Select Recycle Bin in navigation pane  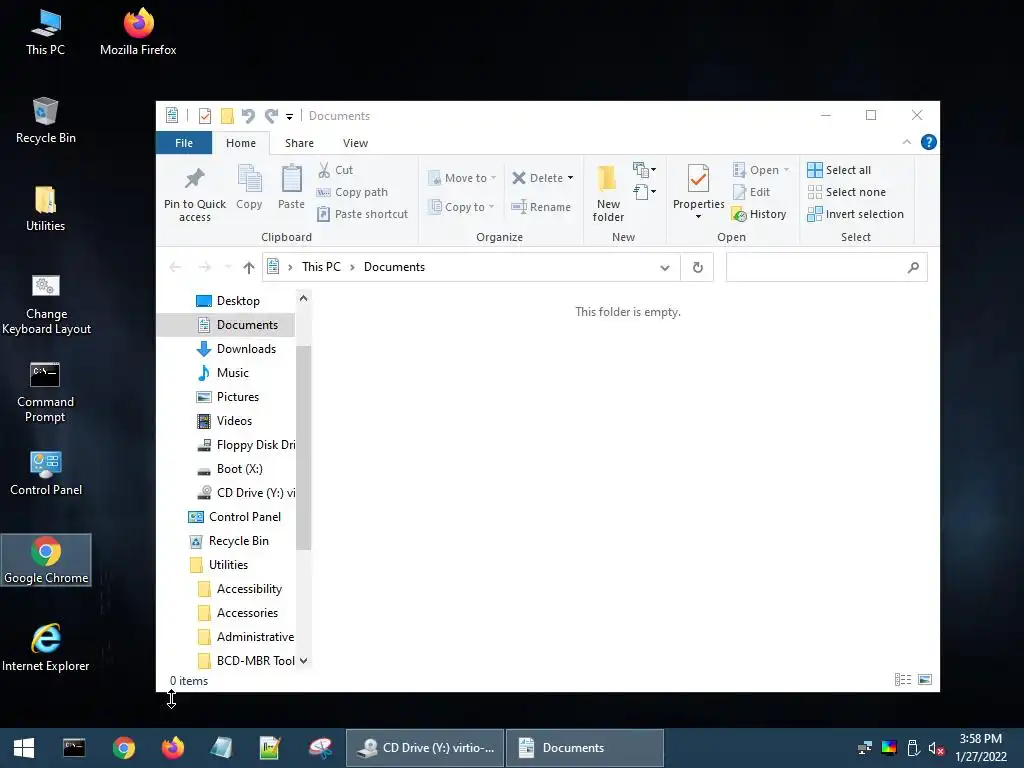click(x=229, y=541)
